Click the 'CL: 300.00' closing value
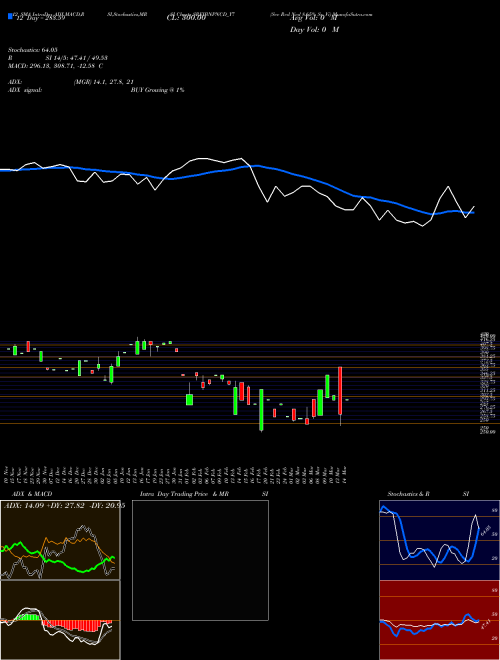The height and width of the screenshot is (660, 500). (186, 19)
